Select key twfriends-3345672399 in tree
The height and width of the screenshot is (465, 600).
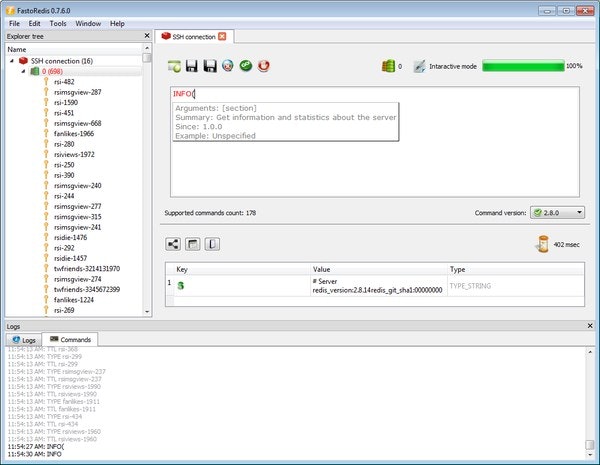(87, 289)
